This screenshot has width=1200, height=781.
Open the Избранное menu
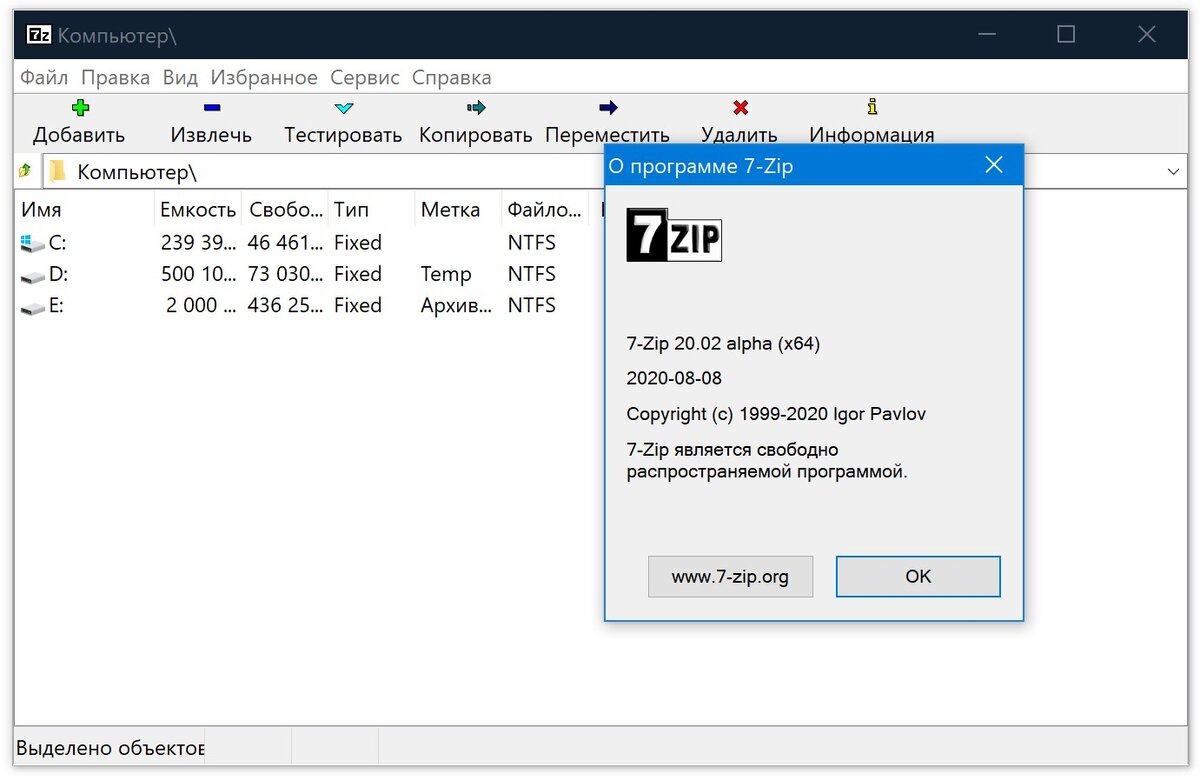[x=263, y=77]
